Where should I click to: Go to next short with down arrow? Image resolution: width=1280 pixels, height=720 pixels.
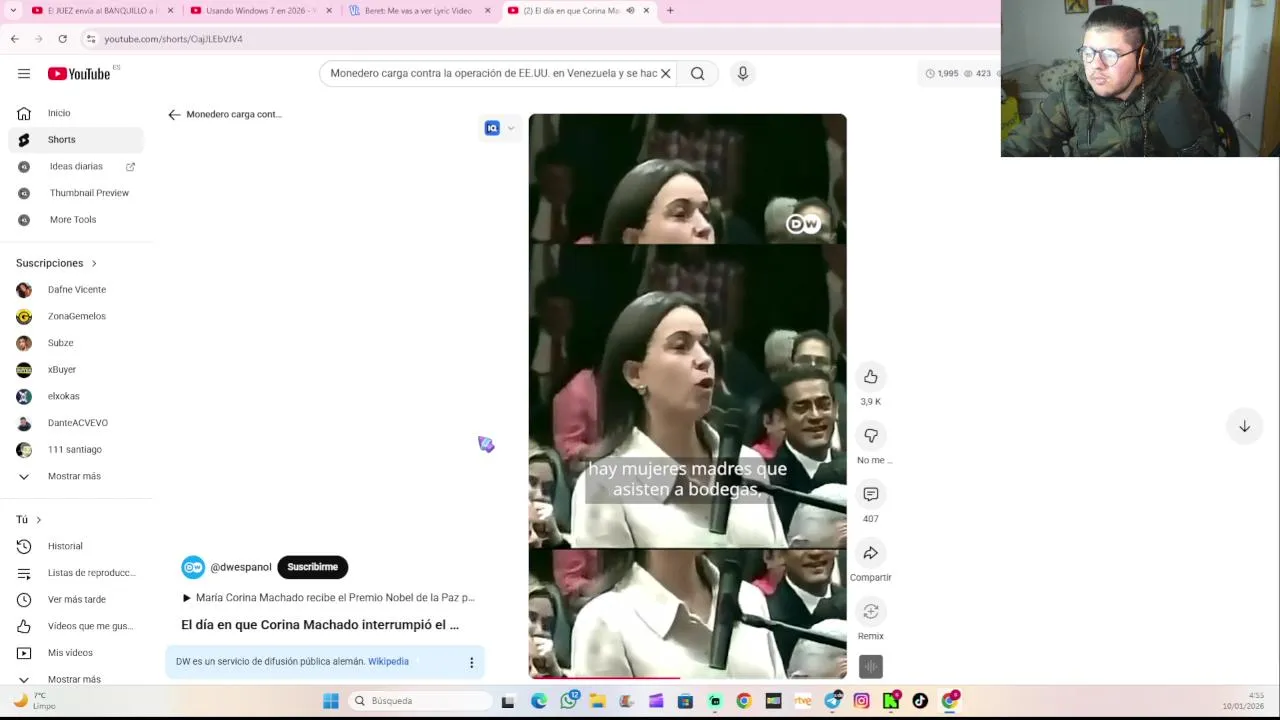pyautogui.click(x=1244, y=426)
